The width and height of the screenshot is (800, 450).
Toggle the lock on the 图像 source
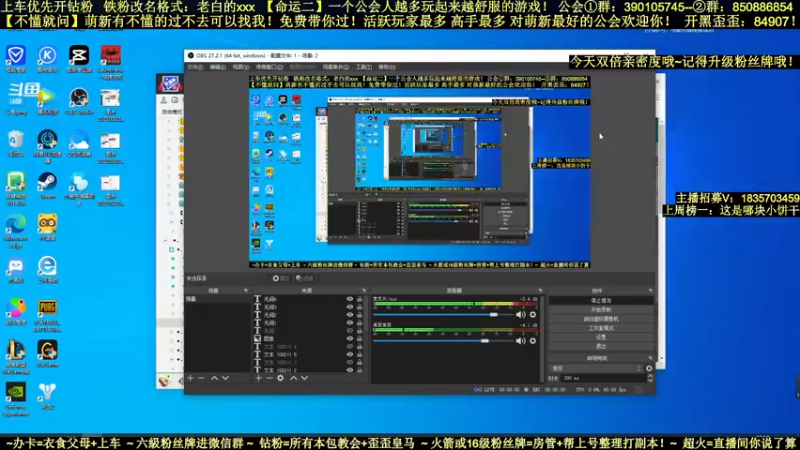pyautogui.click(x=360, y=338)
